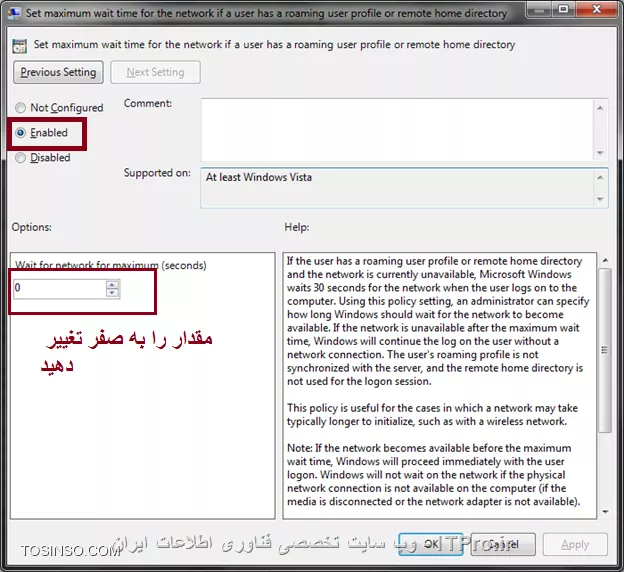
Task: Click inside the Comment text box
Action: click(x=397, y=130)
